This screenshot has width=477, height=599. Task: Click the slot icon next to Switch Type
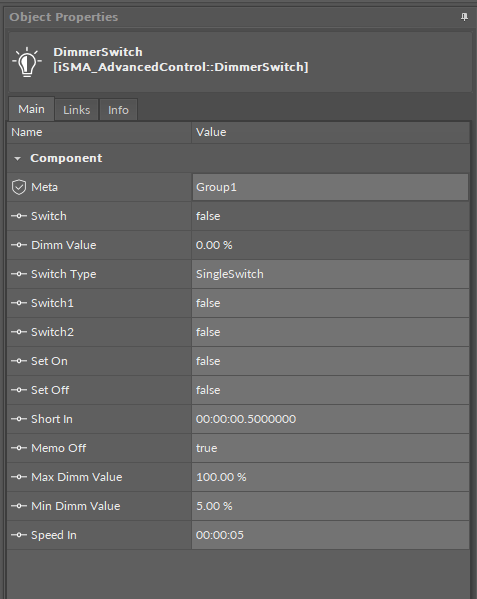click(19, 274)
